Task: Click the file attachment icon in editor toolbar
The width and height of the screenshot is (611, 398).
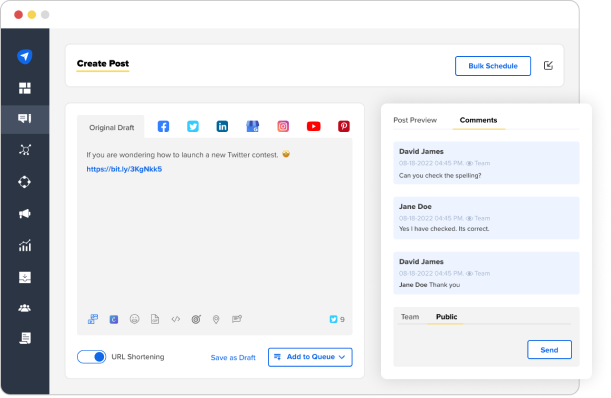Action: tap(155, 319)
